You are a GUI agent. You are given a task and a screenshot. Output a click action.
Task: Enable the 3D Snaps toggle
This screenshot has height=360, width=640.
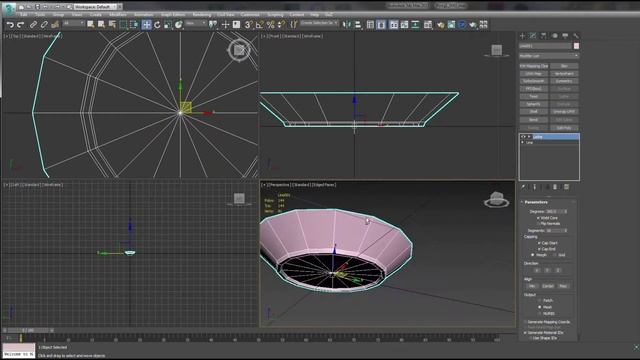coord(248,25)
